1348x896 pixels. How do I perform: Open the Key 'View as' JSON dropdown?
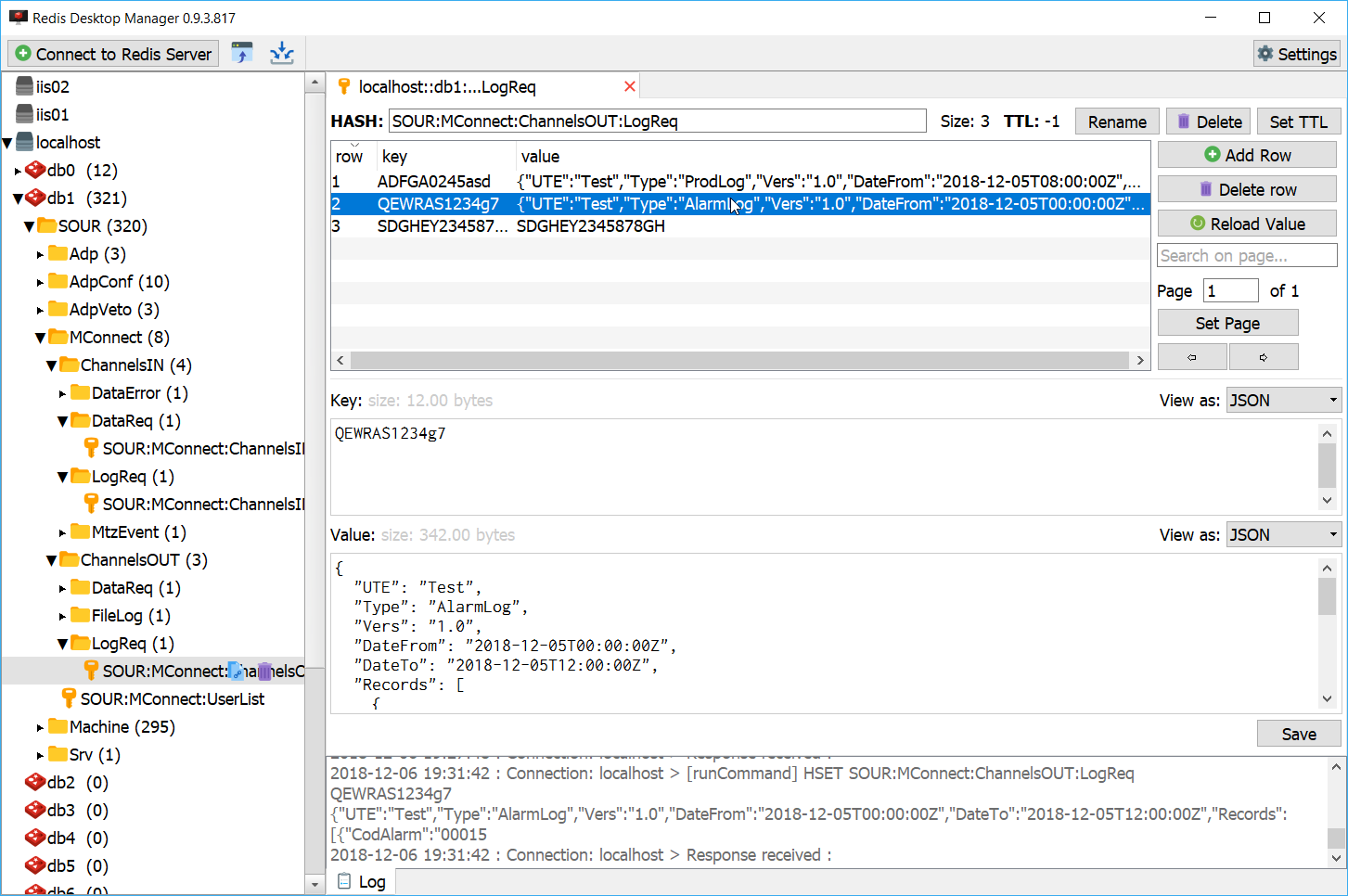click(x=1284, y=400)
